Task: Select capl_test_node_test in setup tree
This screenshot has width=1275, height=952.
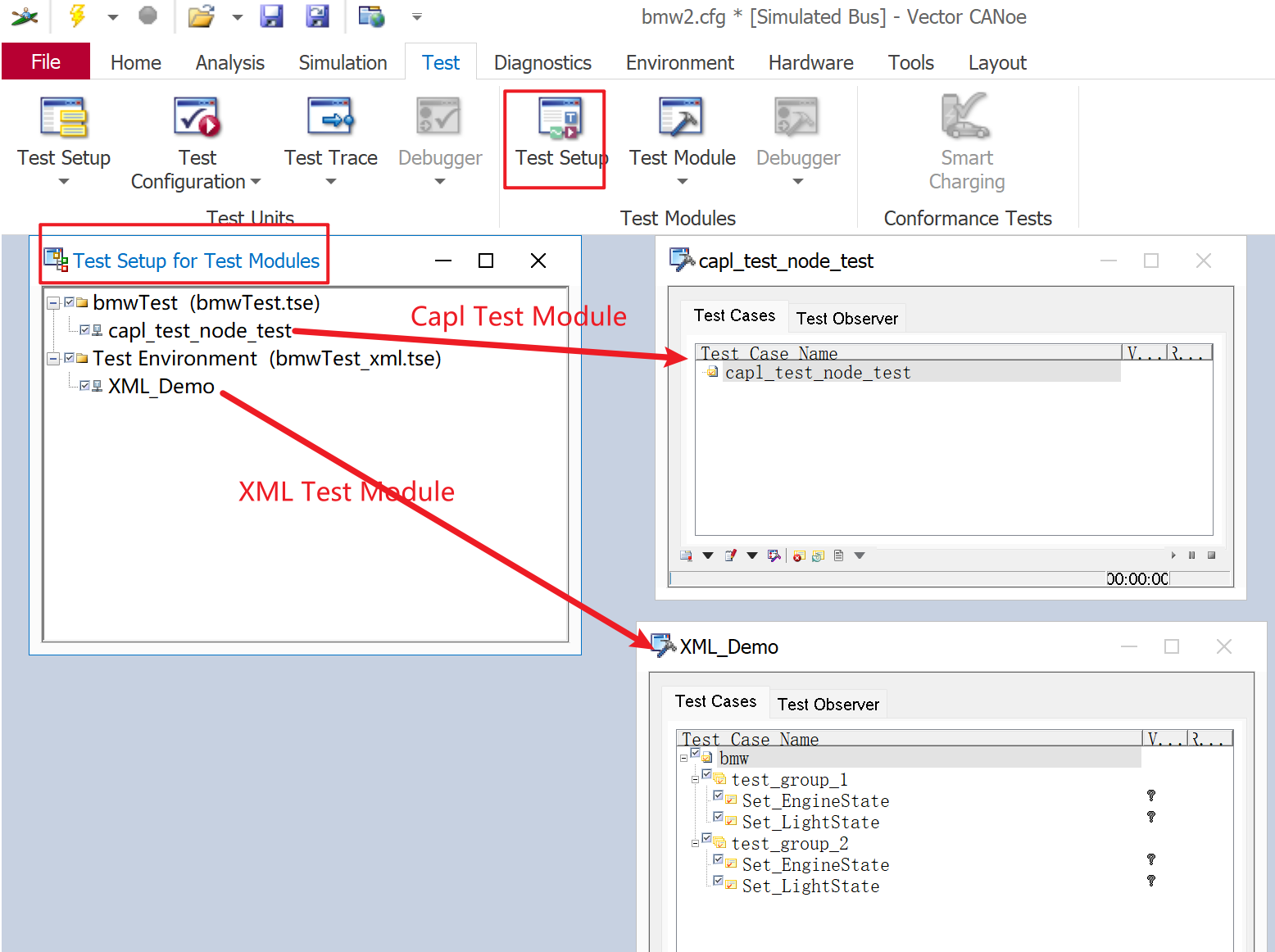Action: (x=200, y=330)
